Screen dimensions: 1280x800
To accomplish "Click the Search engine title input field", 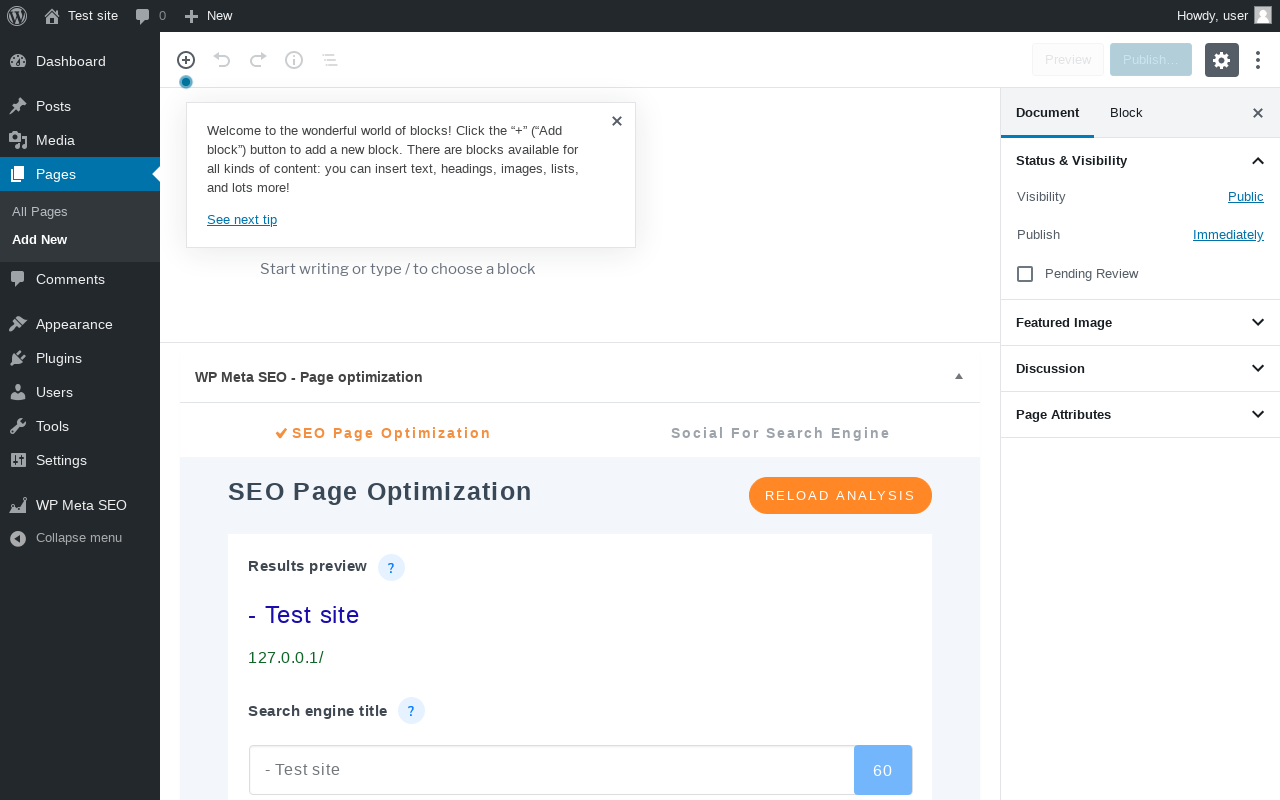I will pos(551,770).
